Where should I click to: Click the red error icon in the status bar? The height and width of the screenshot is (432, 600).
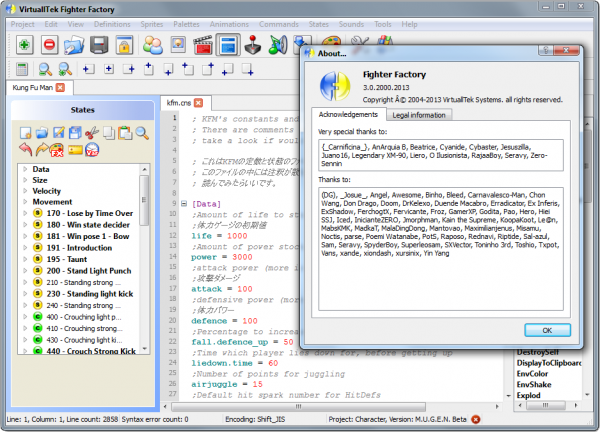point(476,419)
